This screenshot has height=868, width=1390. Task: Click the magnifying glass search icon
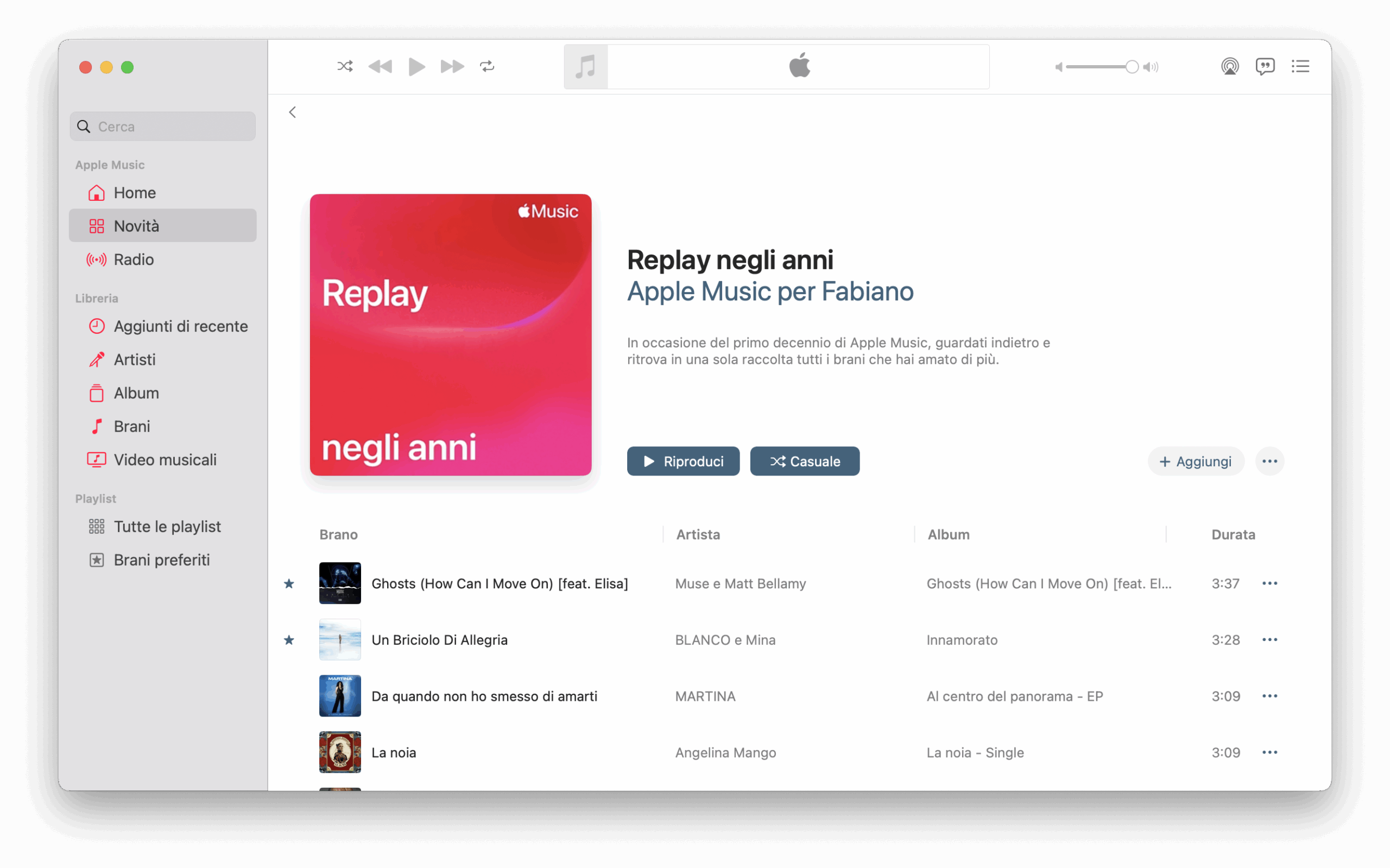click(x=84, y=126)
